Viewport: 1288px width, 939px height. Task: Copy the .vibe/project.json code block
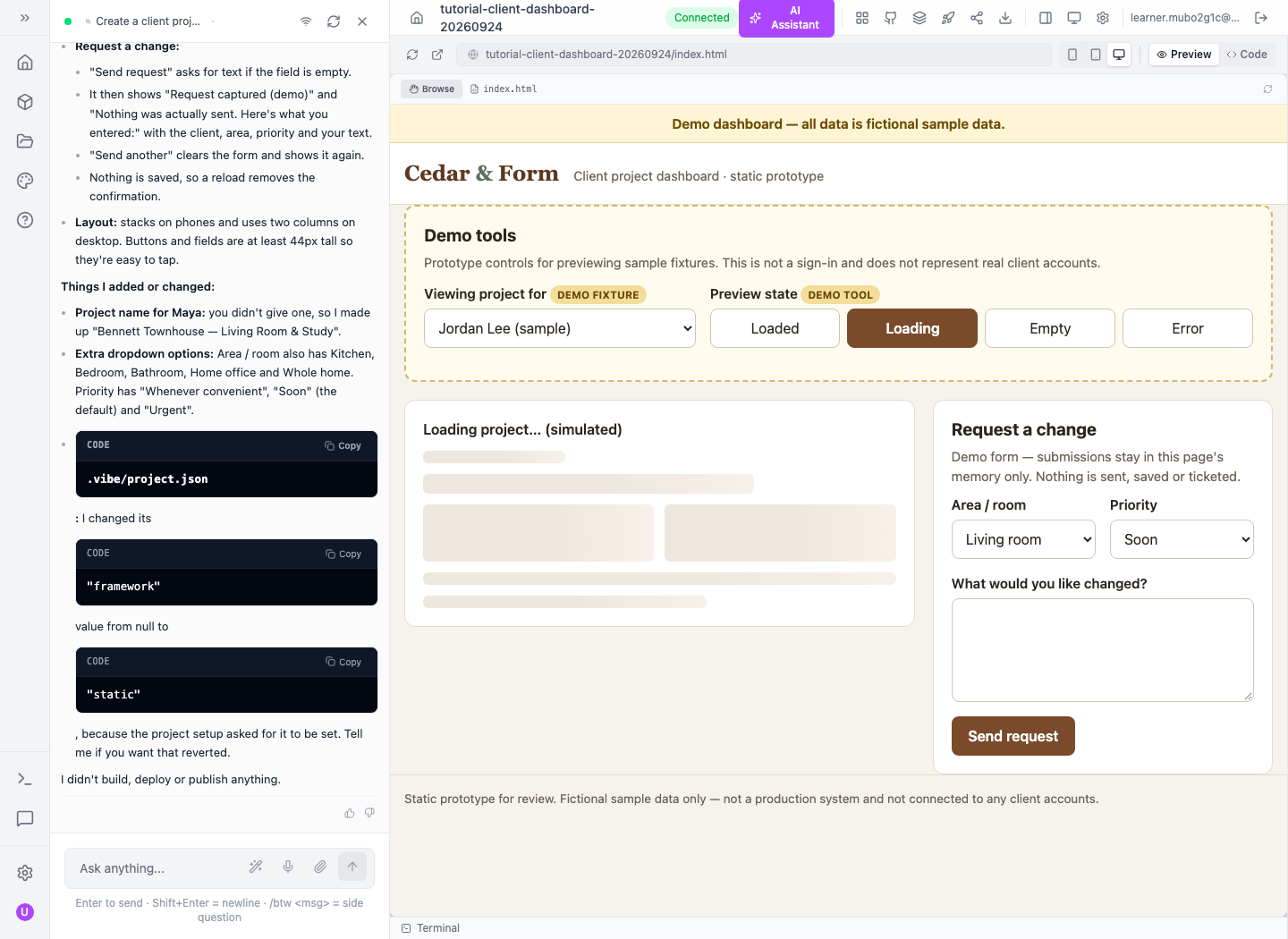343,445
